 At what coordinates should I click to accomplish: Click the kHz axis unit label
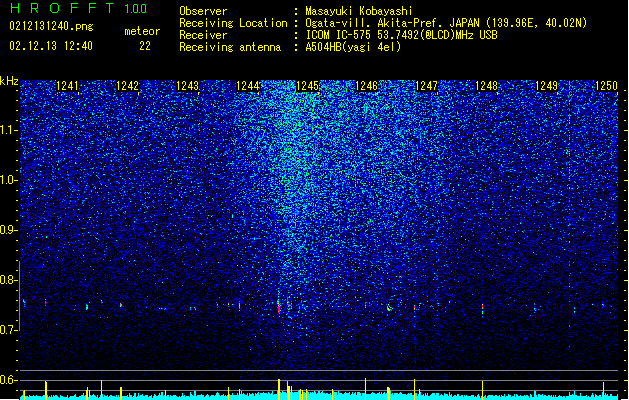point(9,81)
